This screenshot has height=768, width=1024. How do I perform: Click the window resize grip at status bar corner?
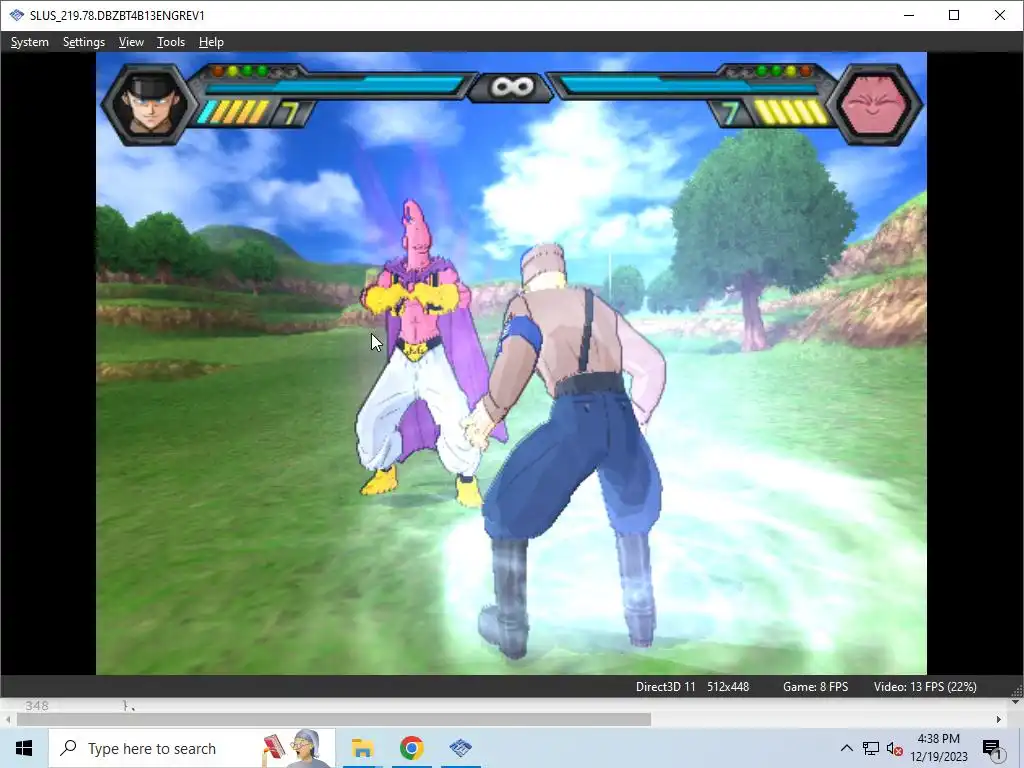1017,691
